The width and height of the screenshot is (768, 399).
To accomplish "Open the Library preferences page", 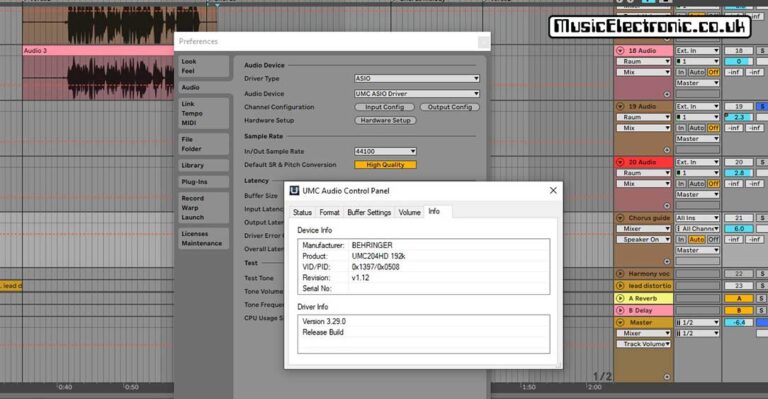I will pos(203,165).
